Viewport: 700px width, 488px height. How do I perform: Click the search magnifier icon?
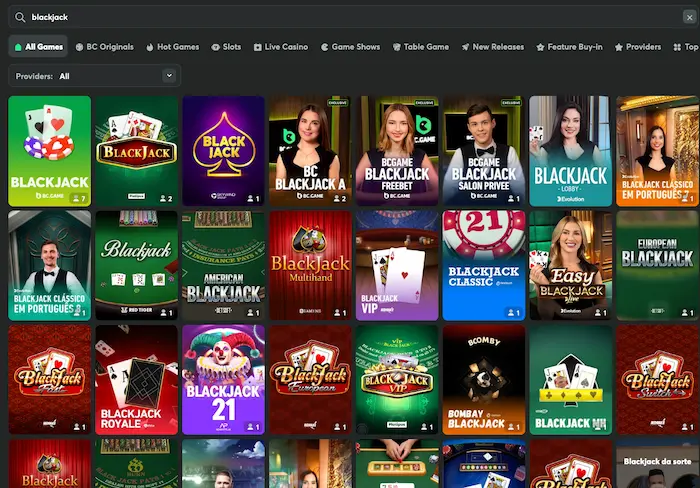(20, 17)
